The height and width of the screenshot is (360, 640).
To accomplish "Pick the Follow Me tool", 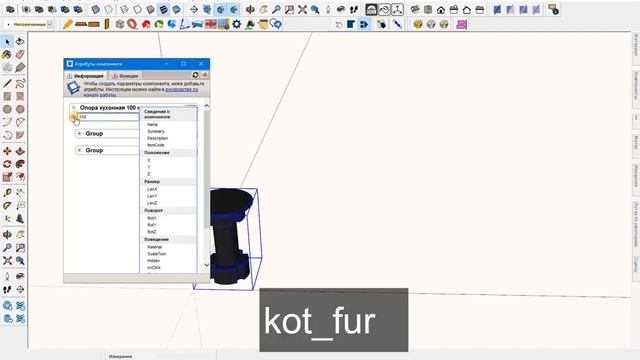I will [x=20, y=164].
